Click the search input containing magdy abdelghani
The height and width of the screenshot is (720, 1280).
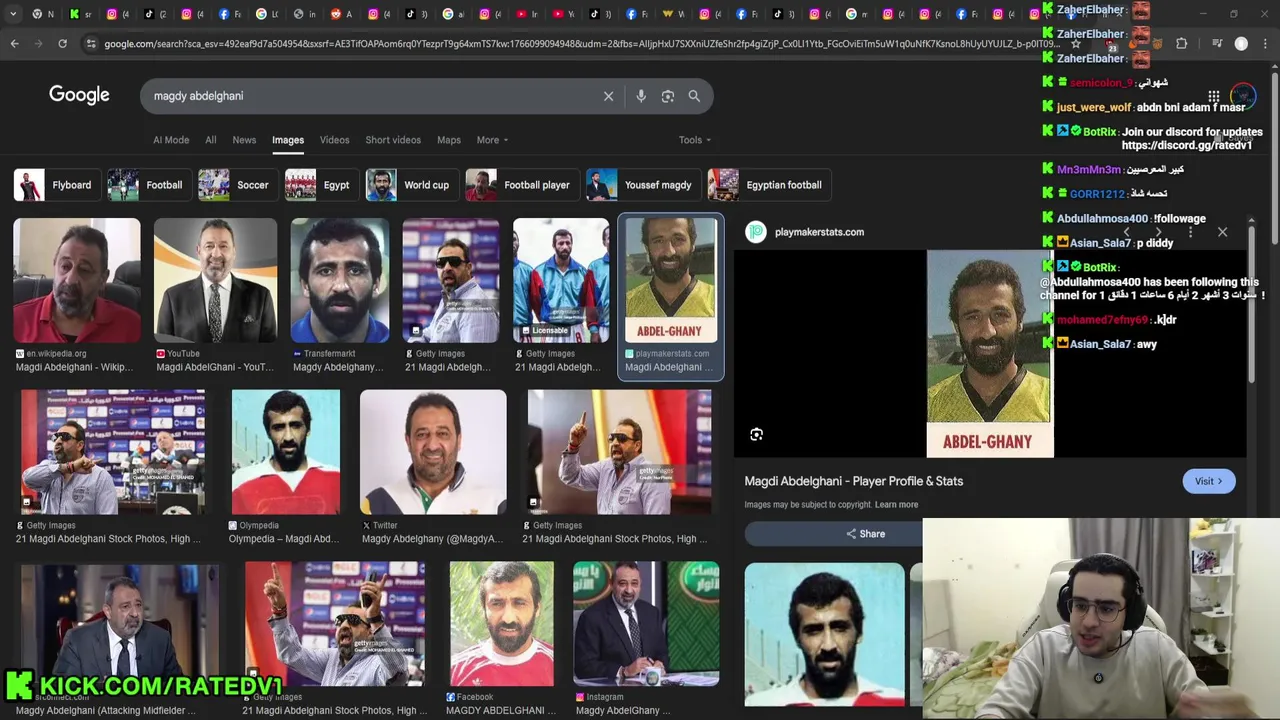click(x=370, y=96)
